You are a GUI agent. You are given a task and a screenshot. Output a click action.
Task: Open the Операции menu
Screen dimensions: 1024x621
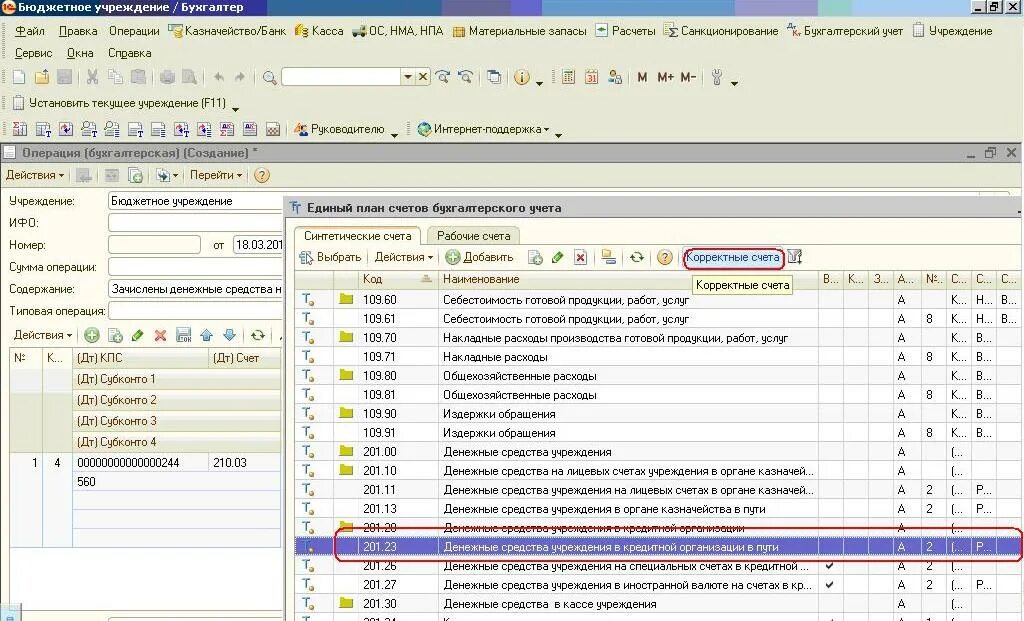[134, 31]
